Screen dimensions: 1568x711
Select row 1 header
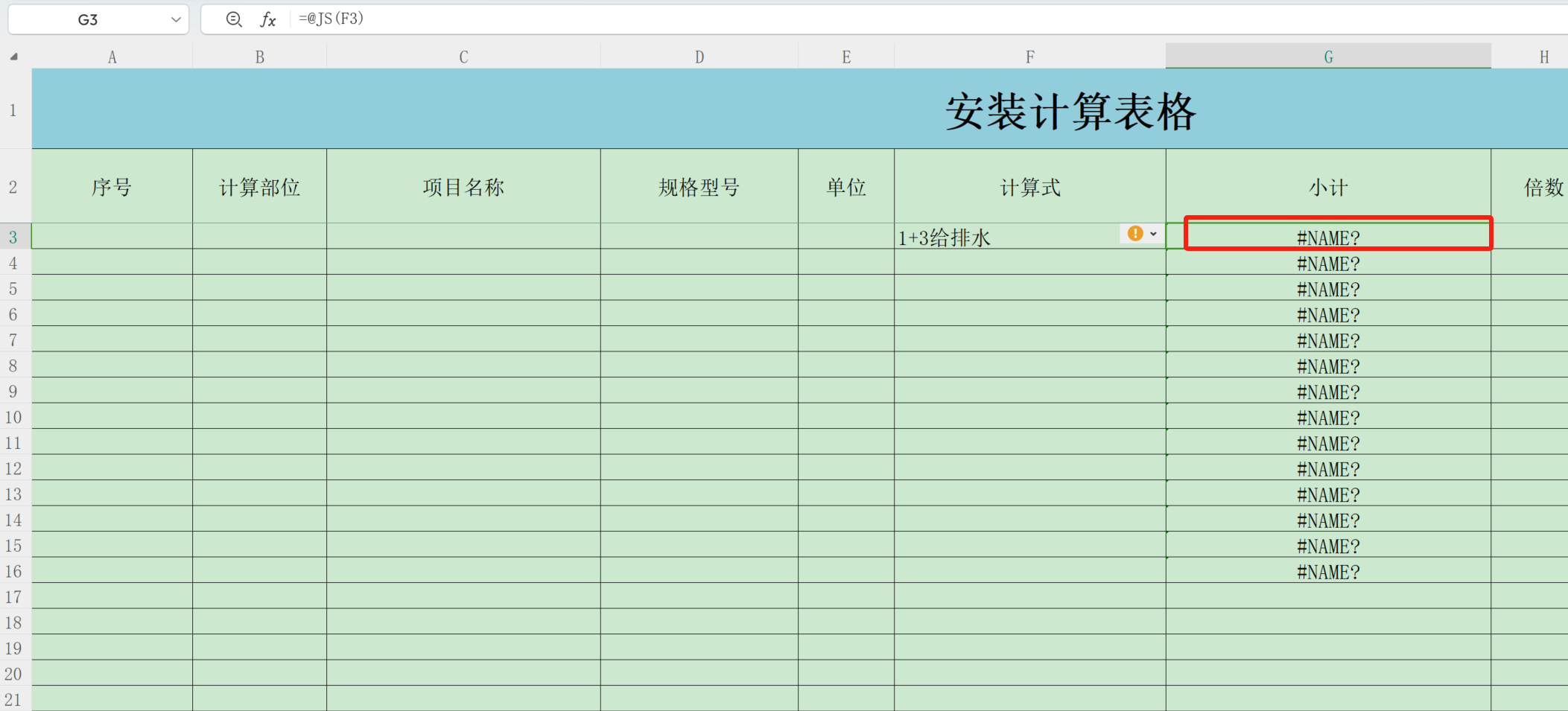15,109
